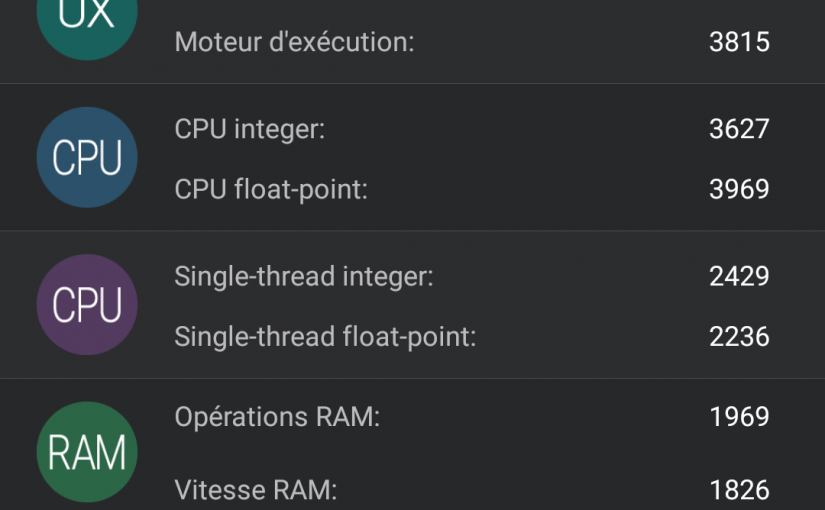The image size is (825, 510).
Task: Select the CPU float-point label
Action: point(271,189)
